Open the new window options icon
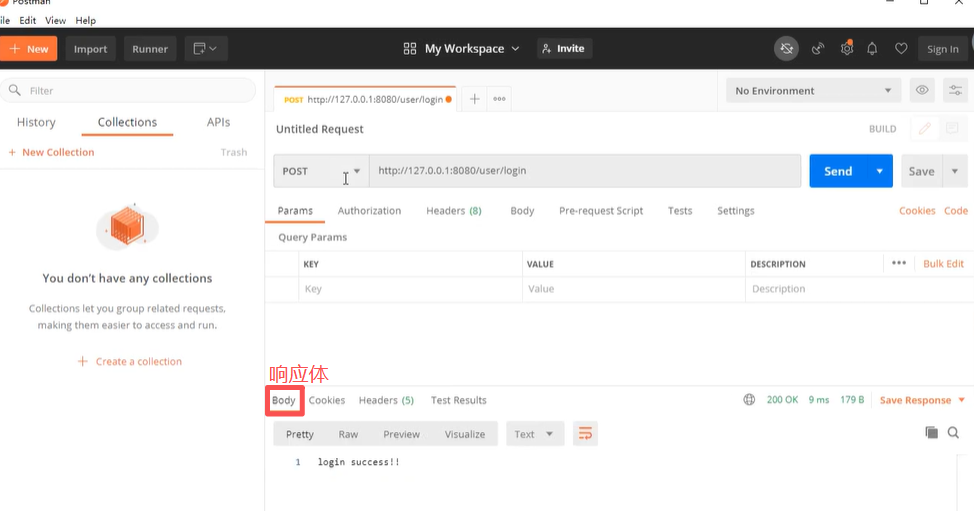 click(x=206, y=48)
